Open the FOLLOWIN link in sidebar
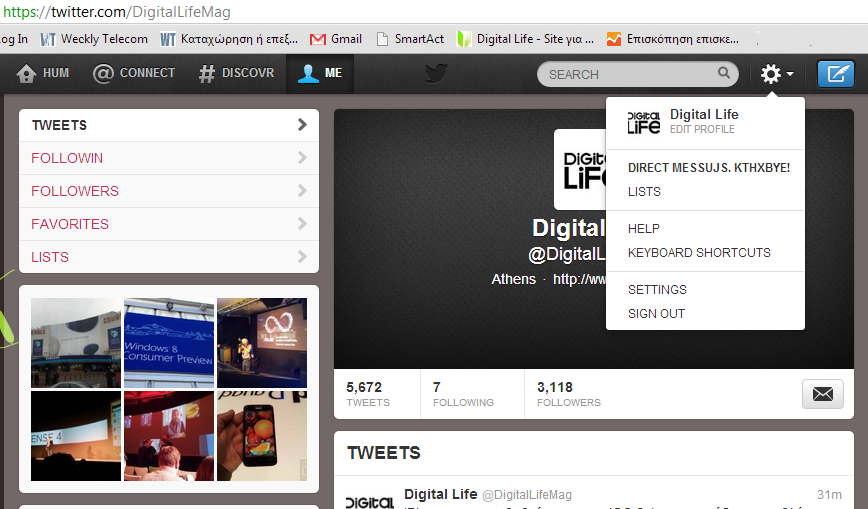This screenshot has width=868, height=509. point(67,158)
